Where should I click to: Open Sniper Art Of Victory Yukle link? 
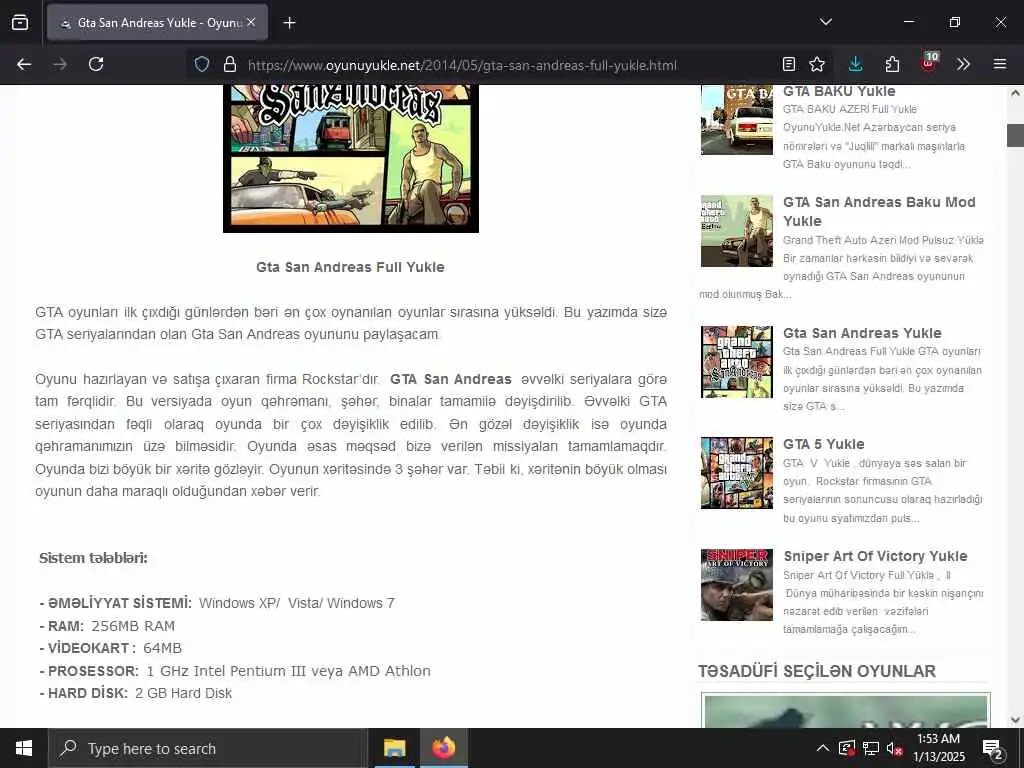875,556
